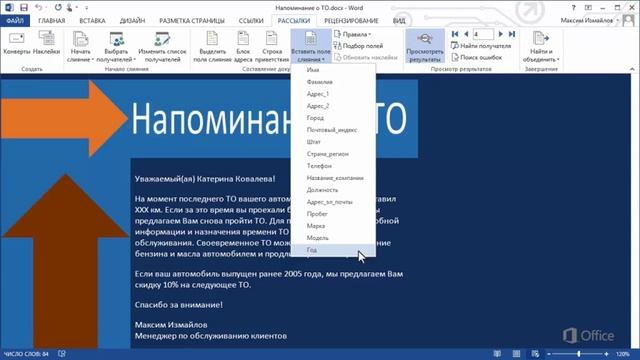Click the Redo/Repeat button
This screenshot has height=360, width=640.
point(58,7)
